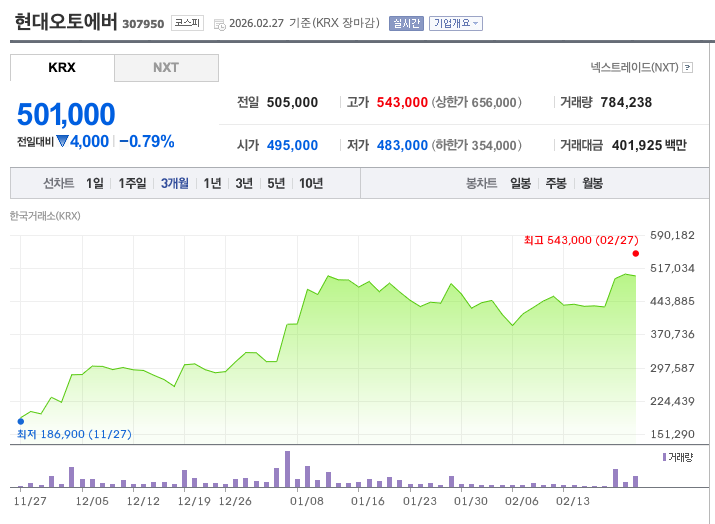Image resolution: width=715 pixels, height=524 pixels.
Task: Click the 590,182 y-axis price label
Action: click(x=672, y=235)
